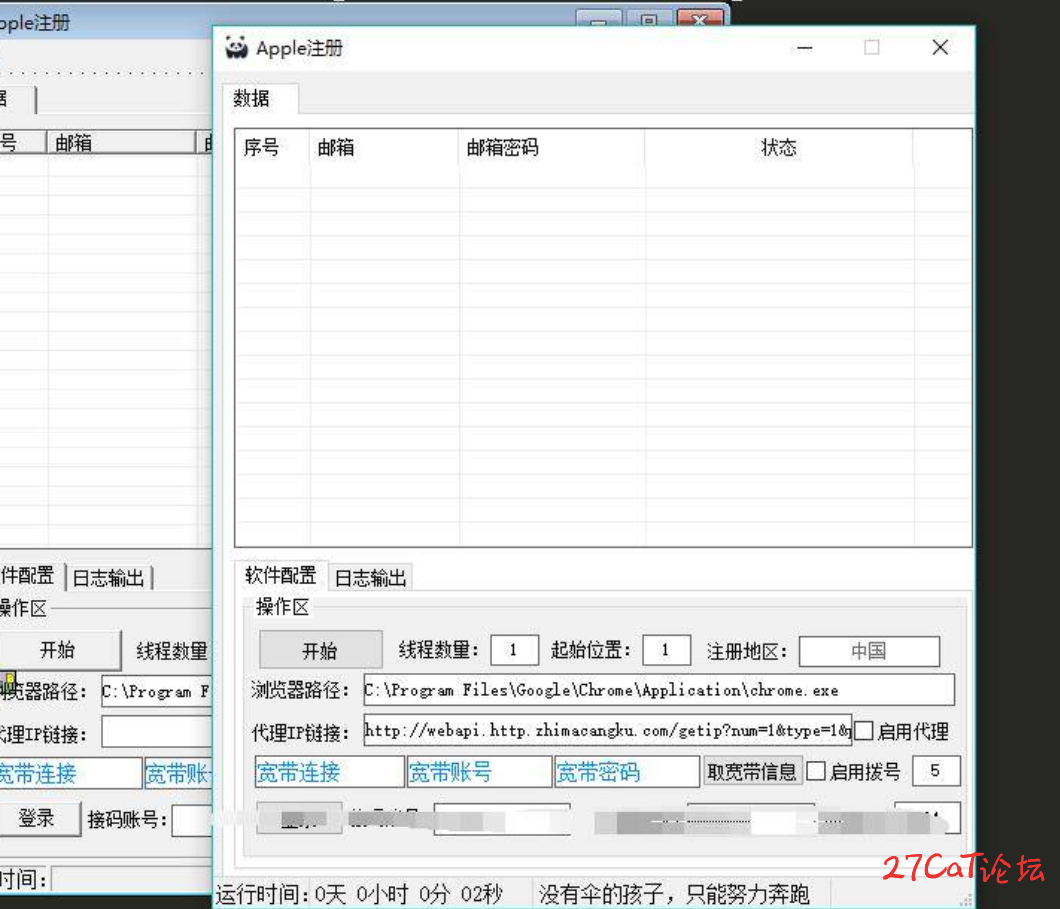Click the 代理IP链接 URL field in front window
This screenshot has height=909, width=1060.
tap(607, 731)
